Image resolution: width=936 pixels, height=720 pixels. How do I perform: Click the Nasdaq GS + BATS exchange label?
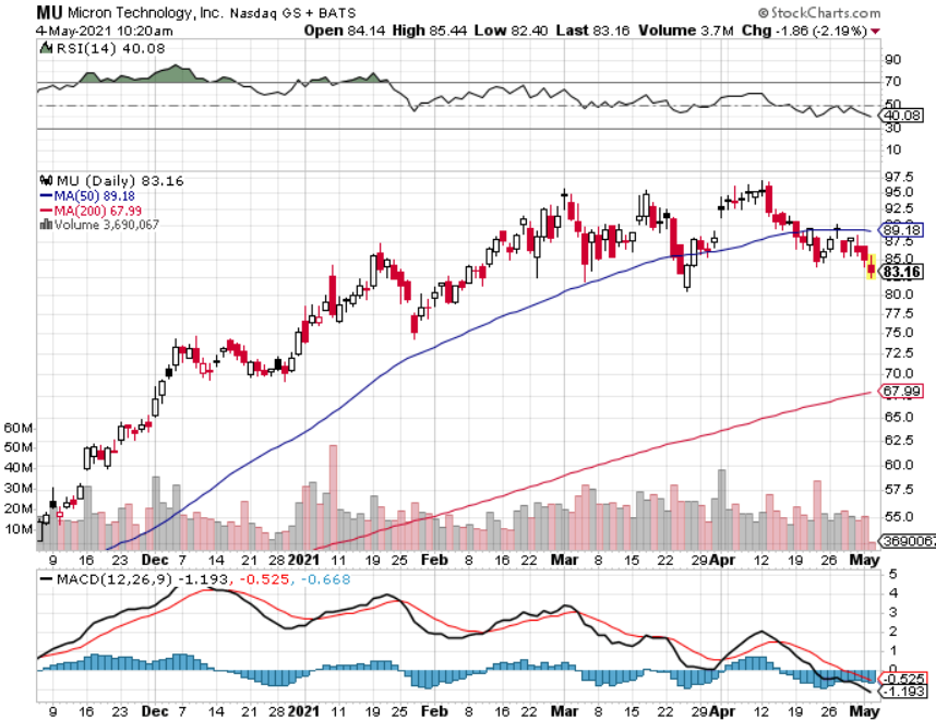292,13
